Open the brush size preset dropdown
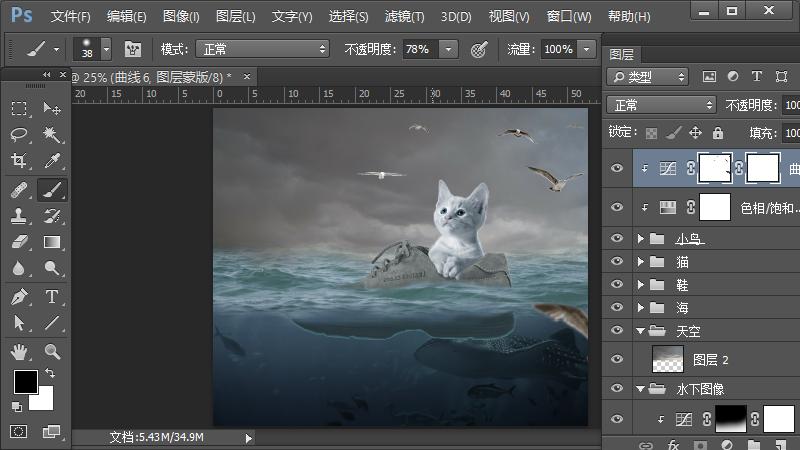Screen dimensions: 800x450 [106, 49]
